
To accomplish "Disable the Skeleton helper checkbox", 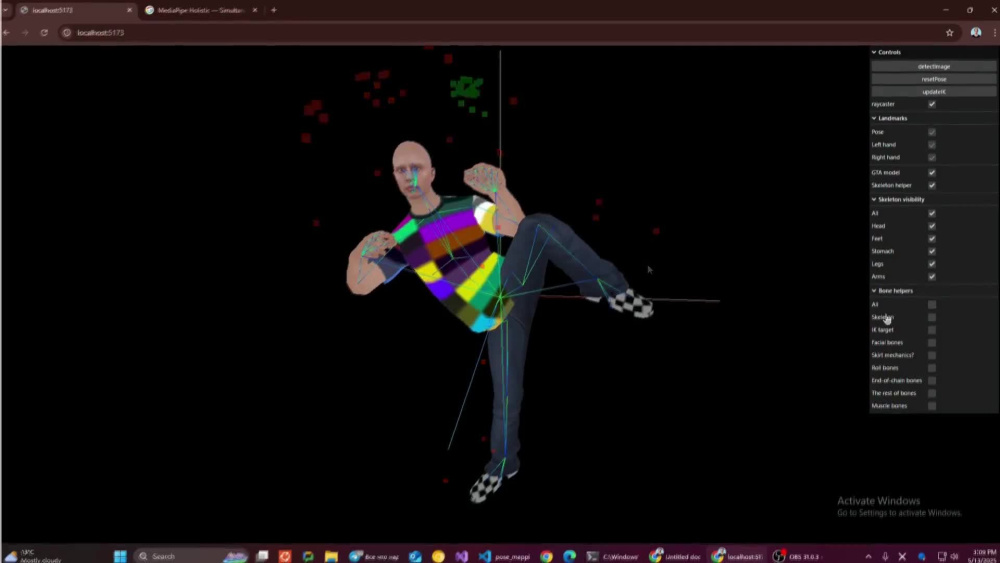I will pyautogui.click(x=932, y=185).
